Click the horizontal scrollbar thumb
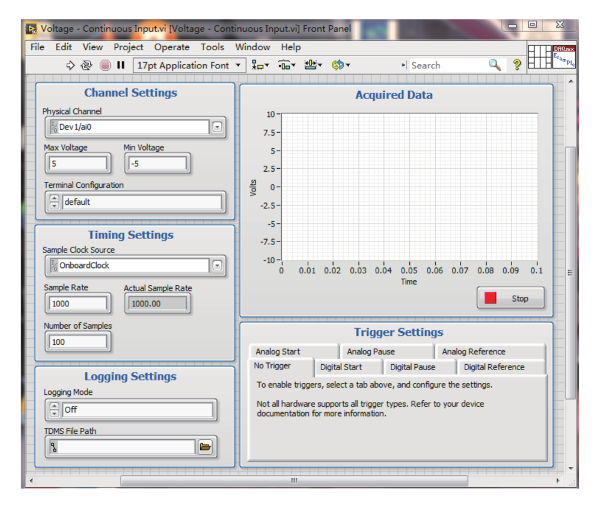This screenshot has height=510, width=600. coord(294,481)
